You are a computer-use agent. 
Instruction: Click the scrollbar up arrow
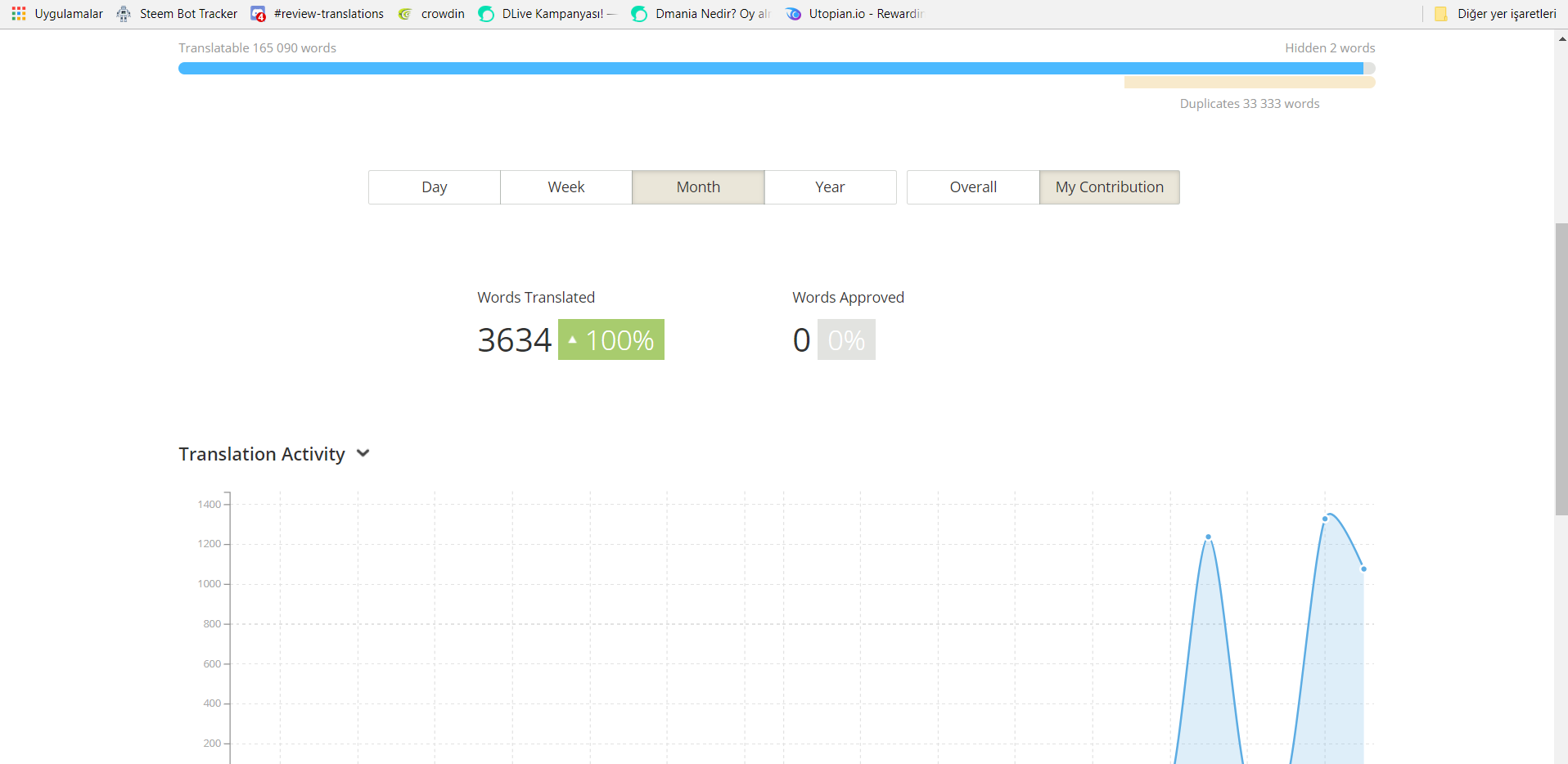point(1561,38)
